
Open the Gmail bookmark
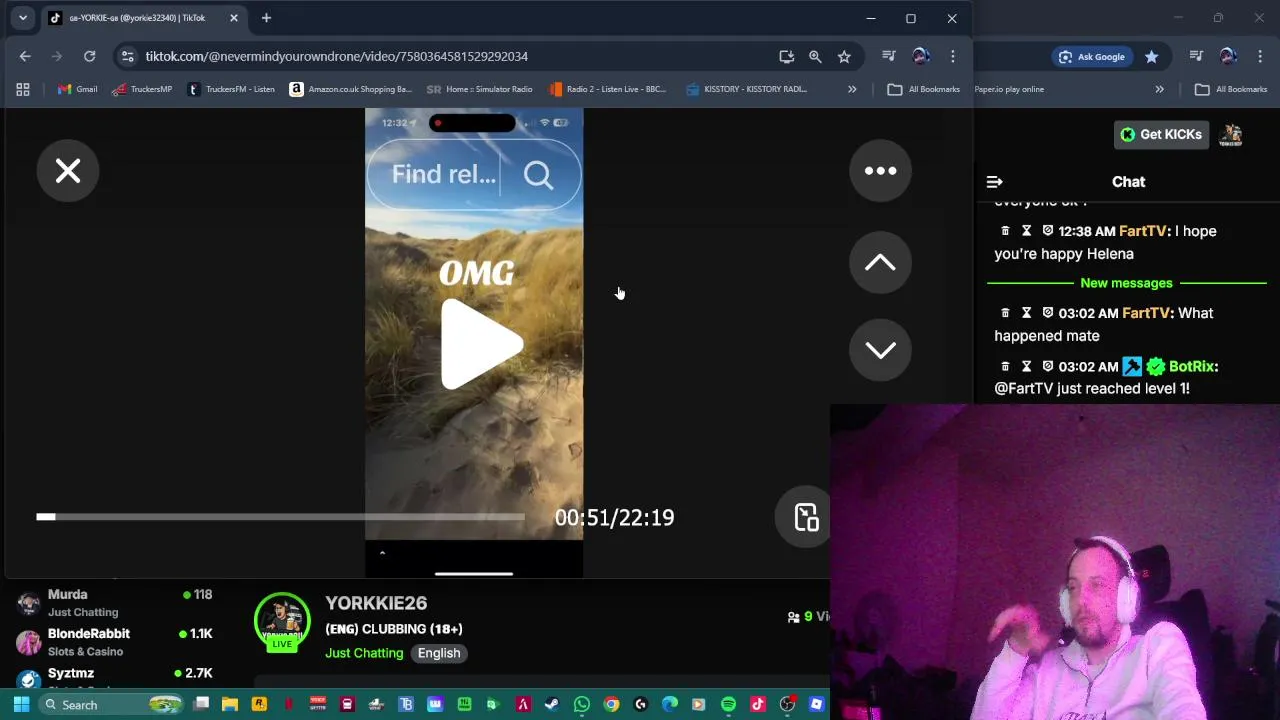coord(77,89)
